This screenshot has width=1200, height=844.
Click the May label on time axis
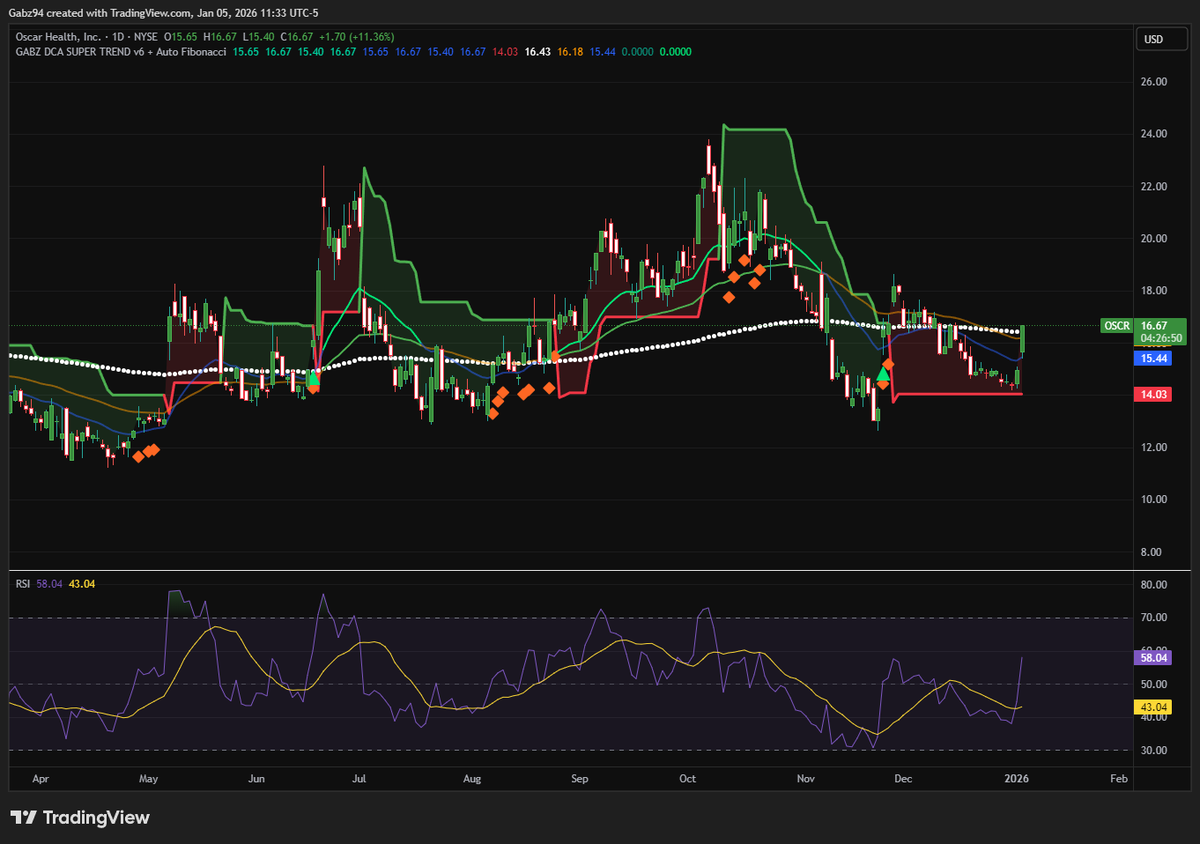click(149, 777)
